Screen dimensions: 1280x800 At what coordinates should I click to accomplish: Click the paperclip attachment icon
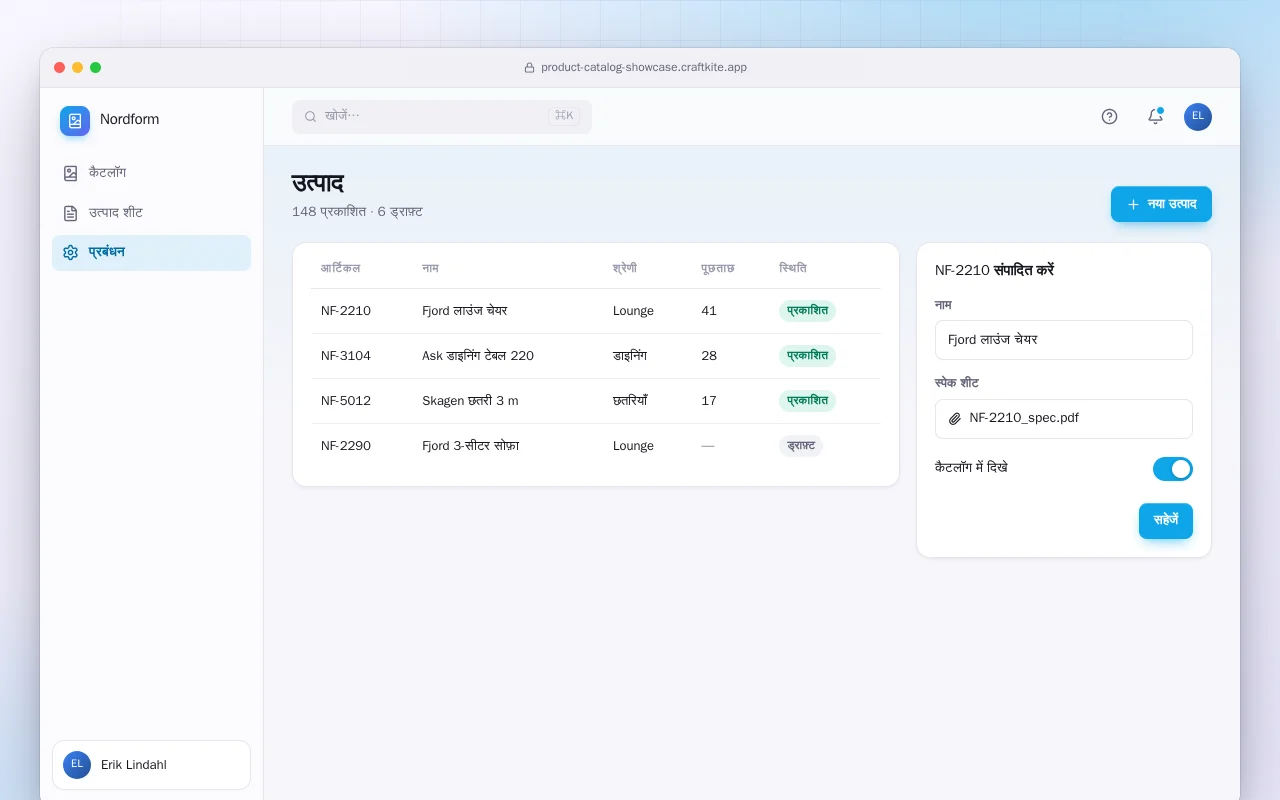click(x=955, y=419)
